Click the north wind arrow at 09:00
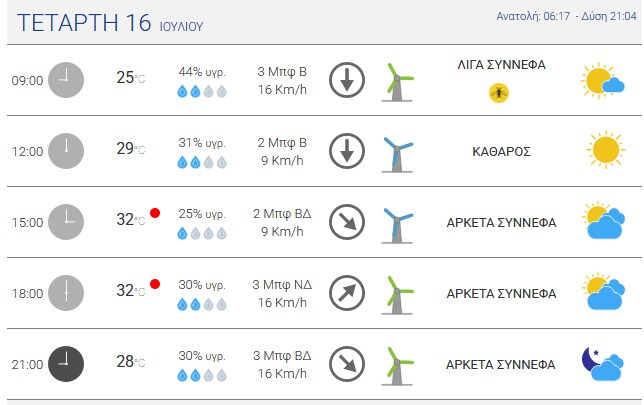Viewport: 644px width, 405px height. coord(347,80)
